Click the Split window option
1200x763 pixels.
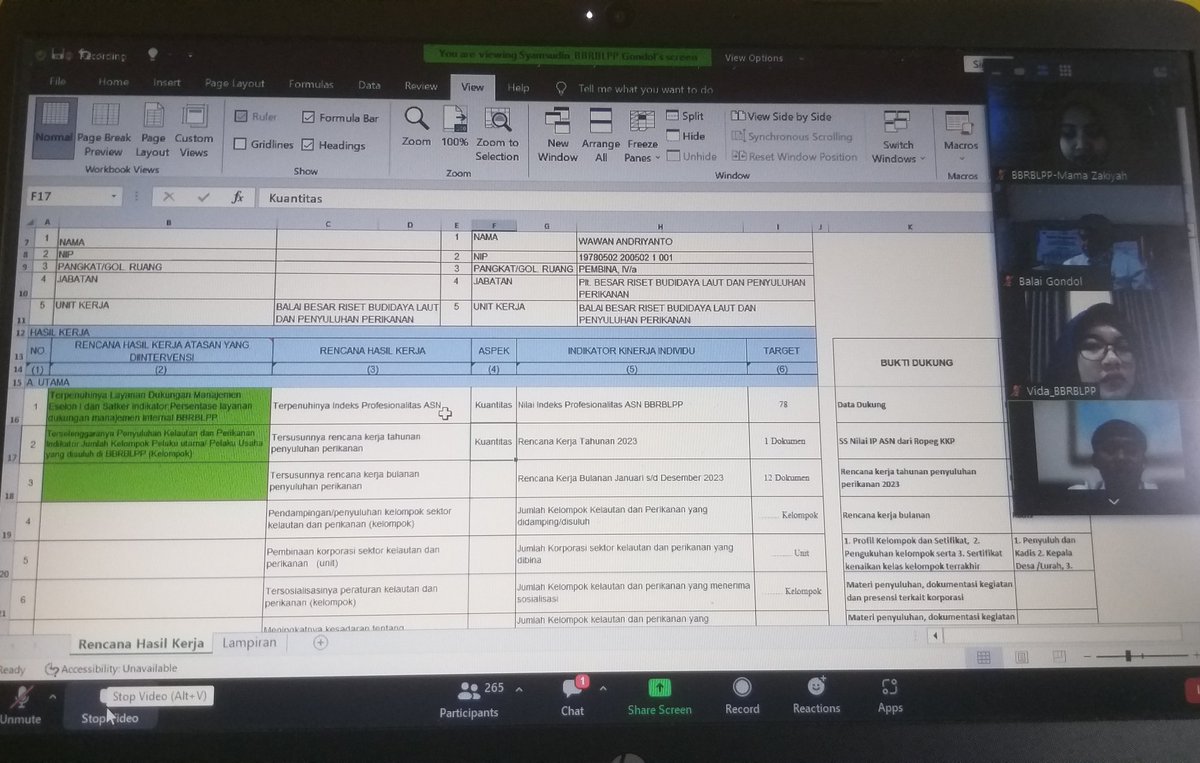pyautogui.click(x=685, y=116)
